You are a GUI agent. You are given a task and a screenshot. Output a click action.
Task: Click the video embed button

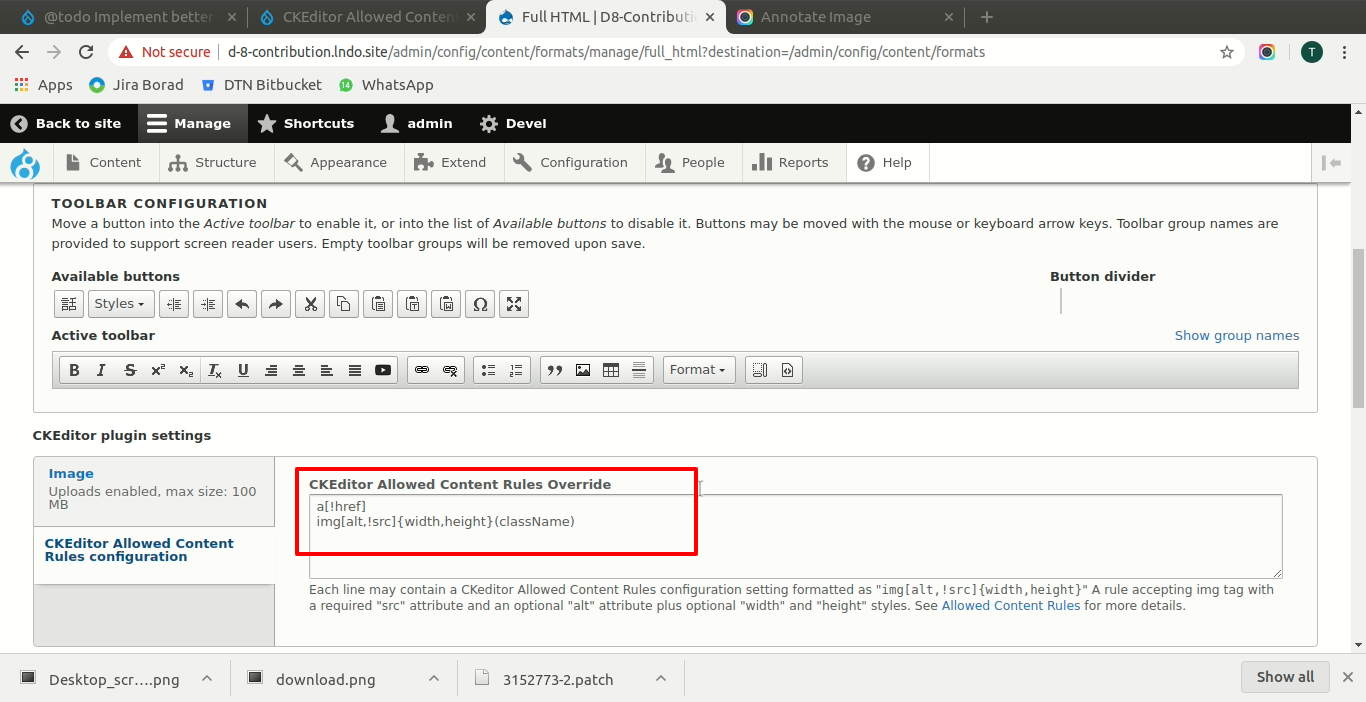tap(383, 370)
